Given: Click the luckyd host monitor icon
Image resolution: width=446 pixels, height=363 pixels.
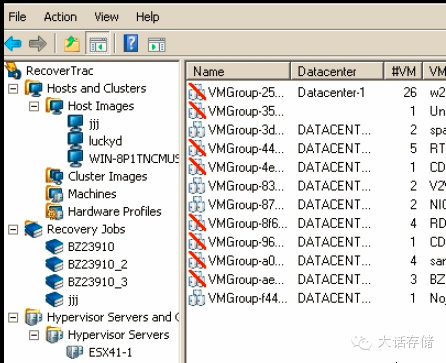Looking at the screenshot, I should 75,141.
